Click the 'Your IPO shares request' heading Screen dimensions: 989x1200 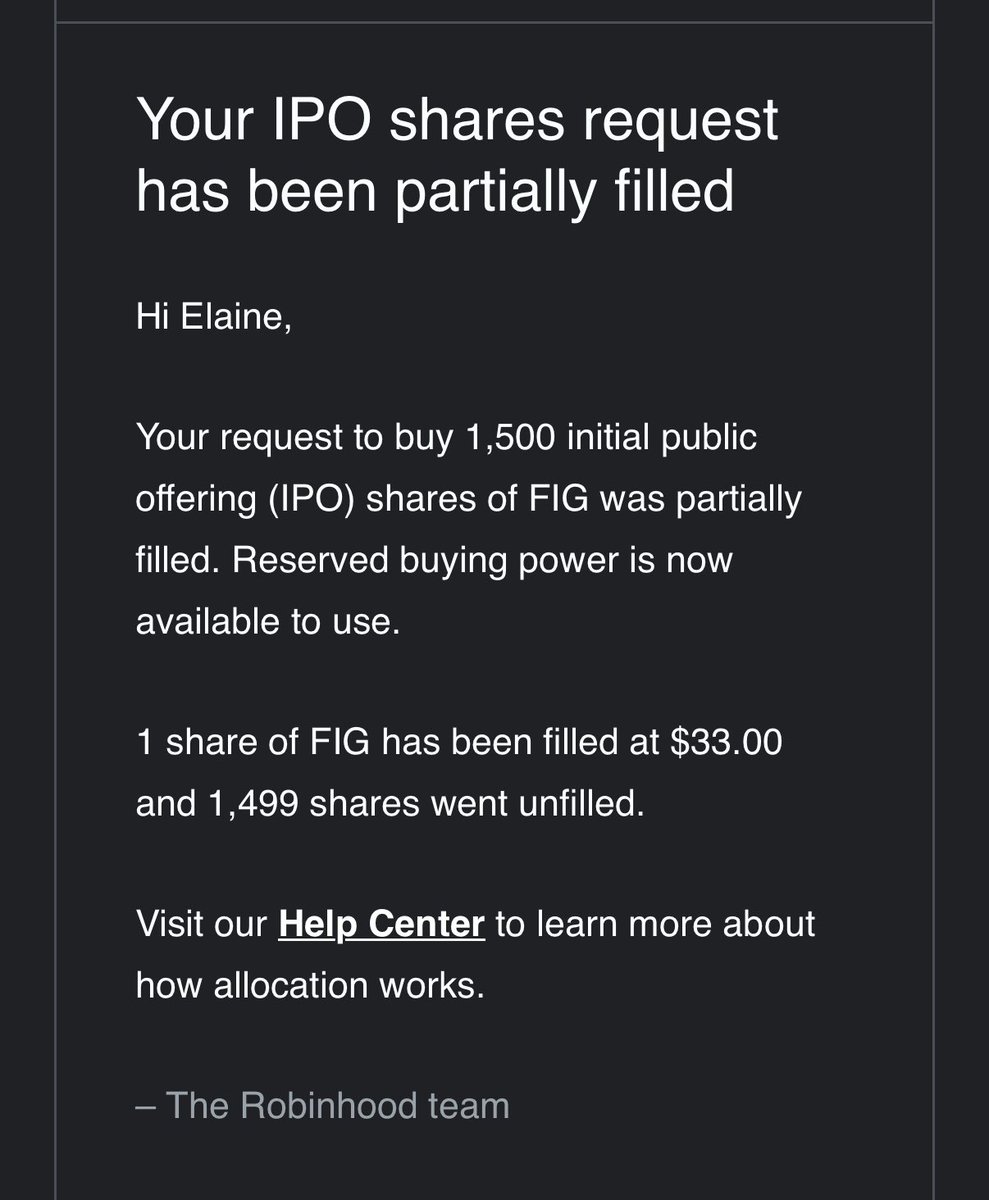(x=457, y=121)
